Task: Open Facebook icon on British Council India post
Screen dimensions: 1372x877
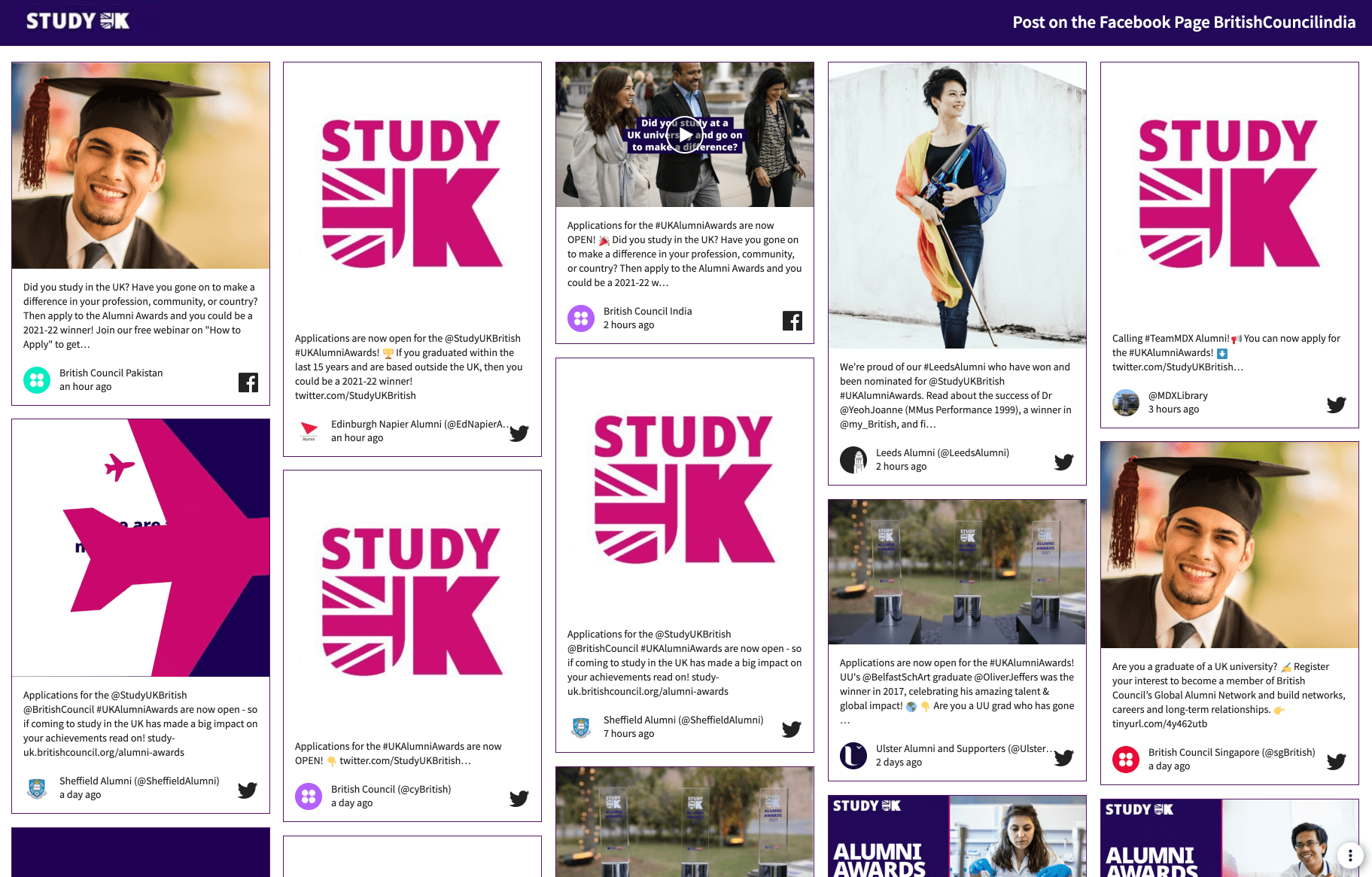Action: [x=792, y=321]
